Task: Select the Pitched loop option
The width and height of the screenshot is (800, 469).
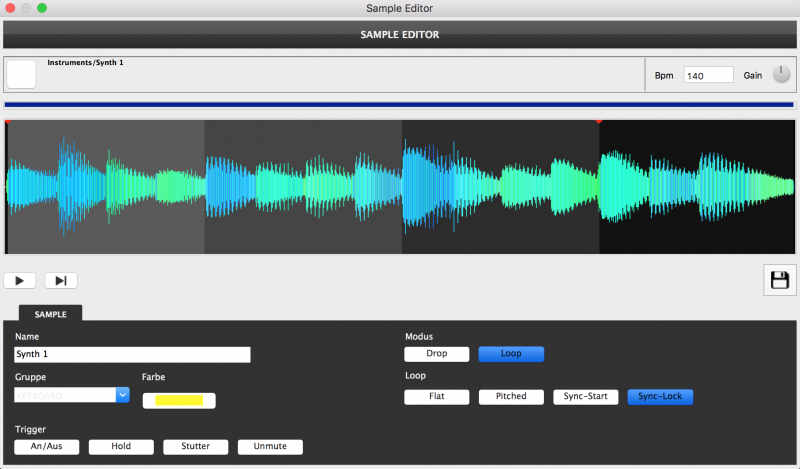Action: pyautogui.click(x=510, y=397)
